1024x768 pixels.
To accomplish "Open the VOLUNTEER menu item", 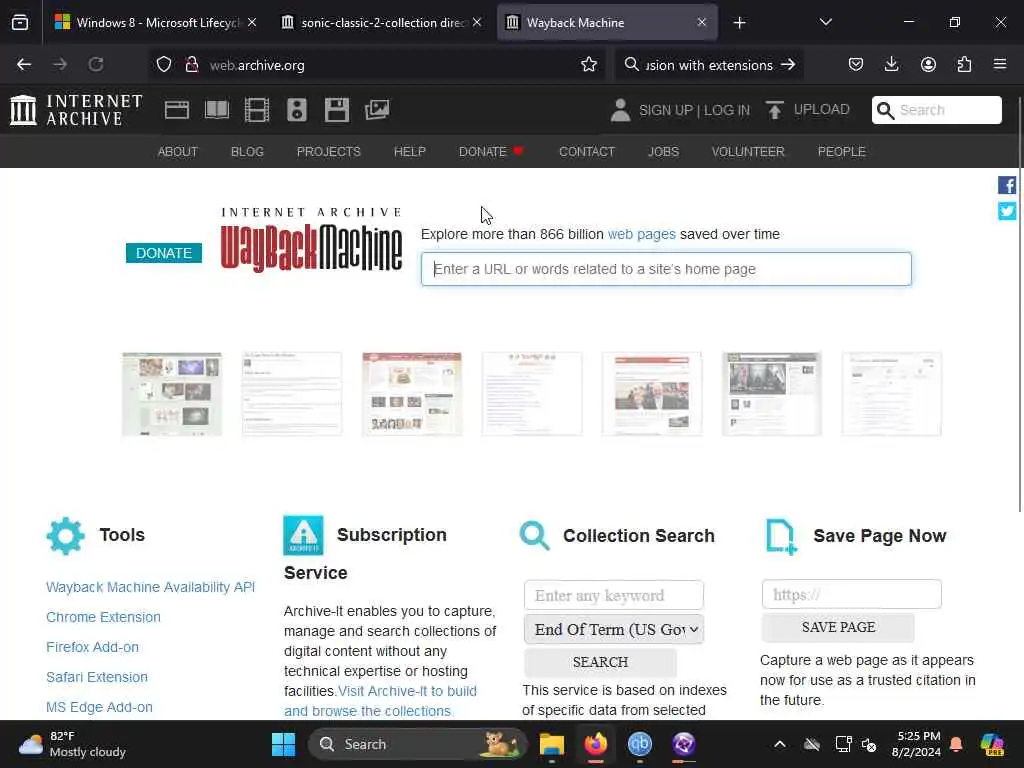I will coord(748,152).
